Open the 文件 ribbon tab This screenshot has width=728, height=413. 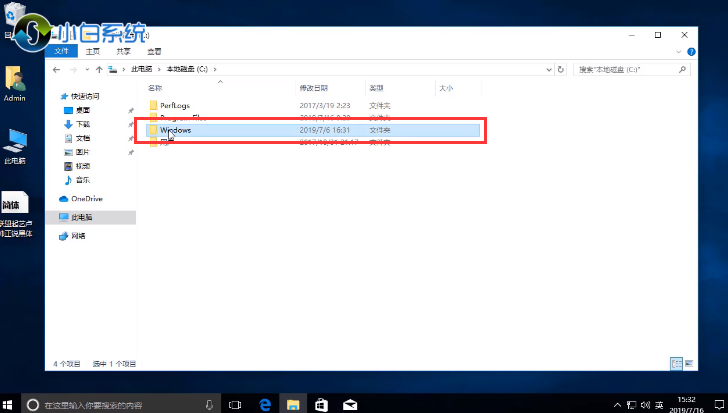coord(61,51)
